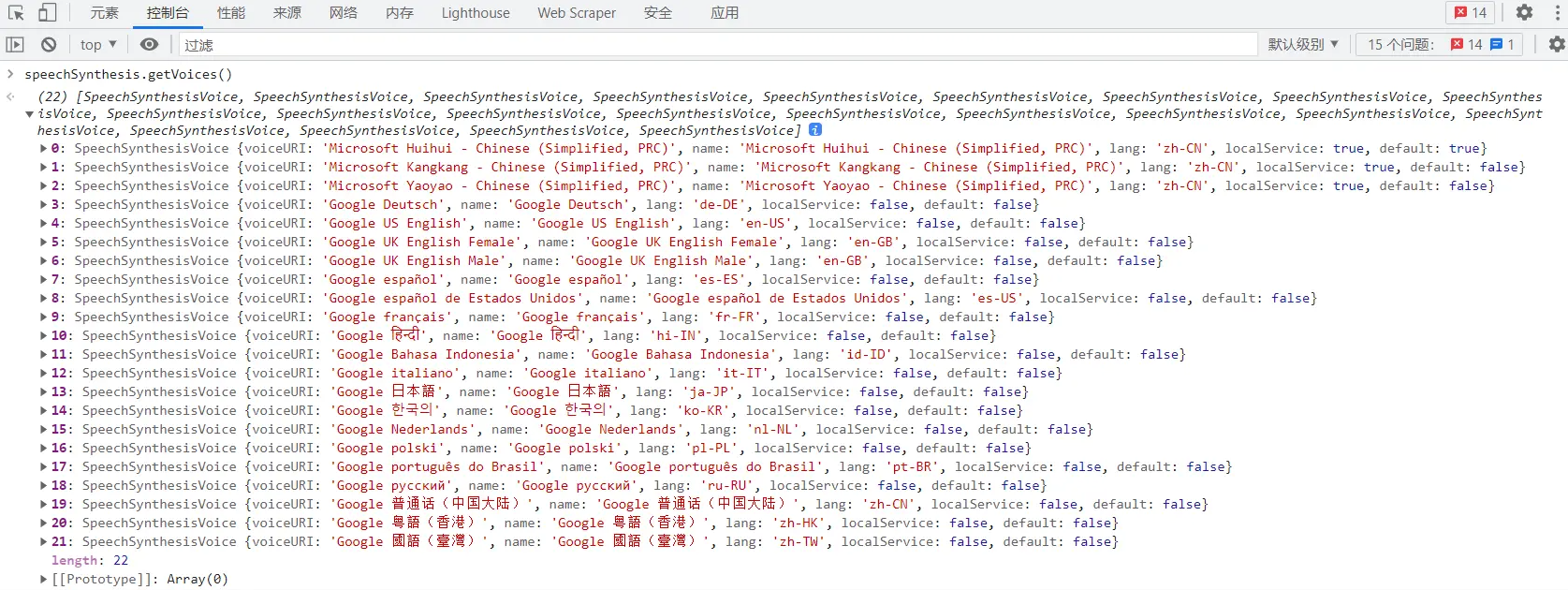Expand entry 15 Google Nederlands voice
1568x590 pixels.
tap(43, 429)
